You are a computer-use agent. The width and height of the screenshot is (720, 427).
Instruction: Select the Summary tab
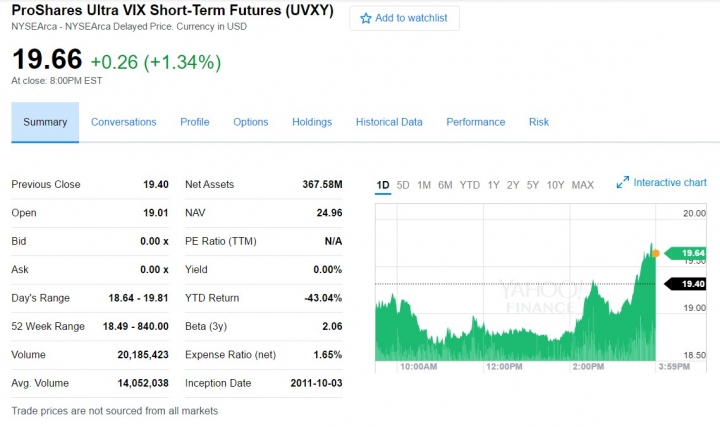(x=45, y=122)
